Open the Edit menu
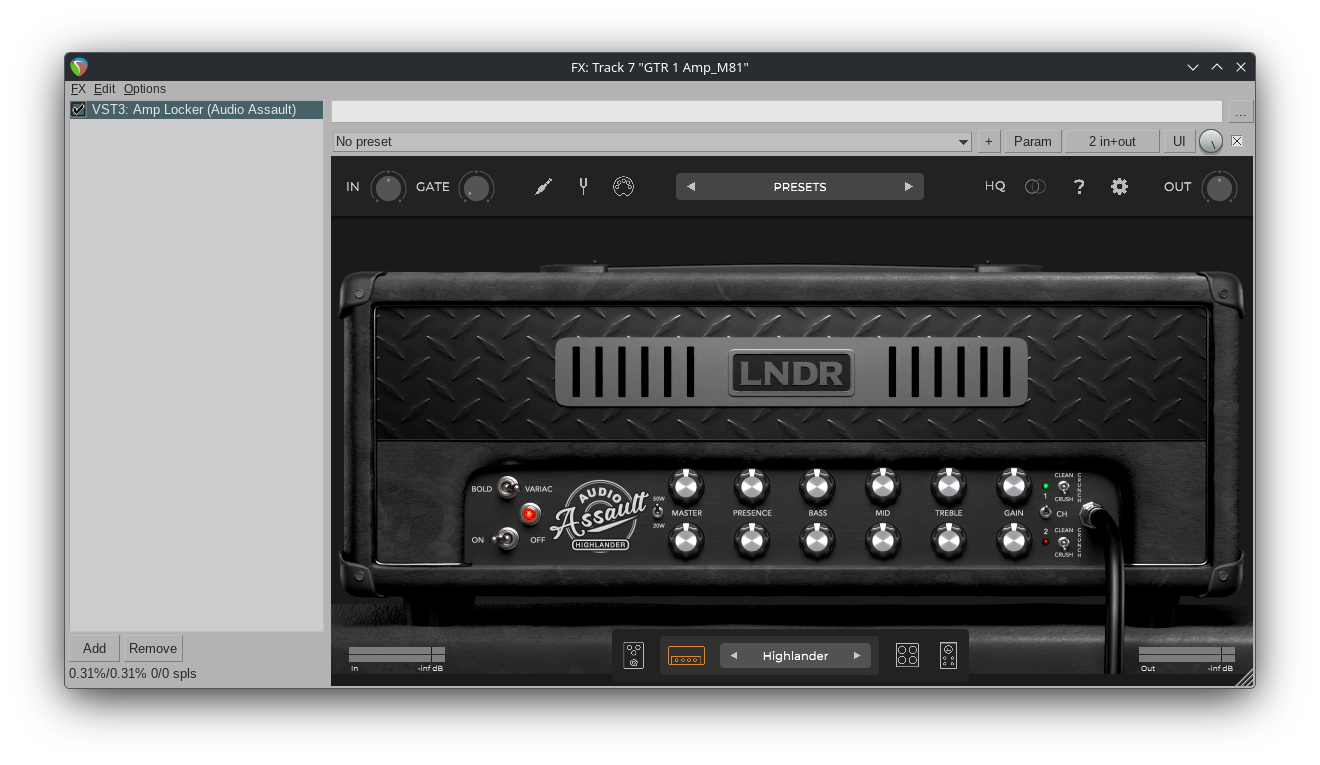 (x=105, y=89)
